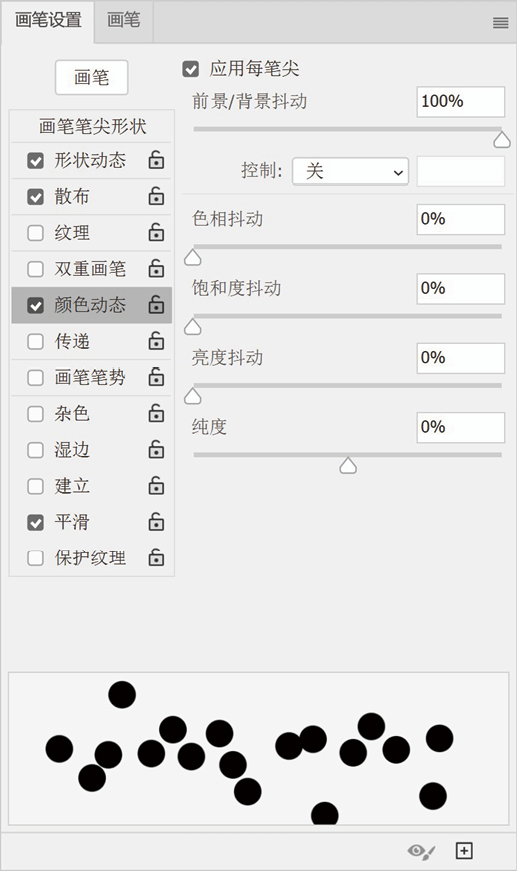Open the 控制 dropdown set to 关
The width and height of the screenshot is (517, 871).
(x=350, y=171)
